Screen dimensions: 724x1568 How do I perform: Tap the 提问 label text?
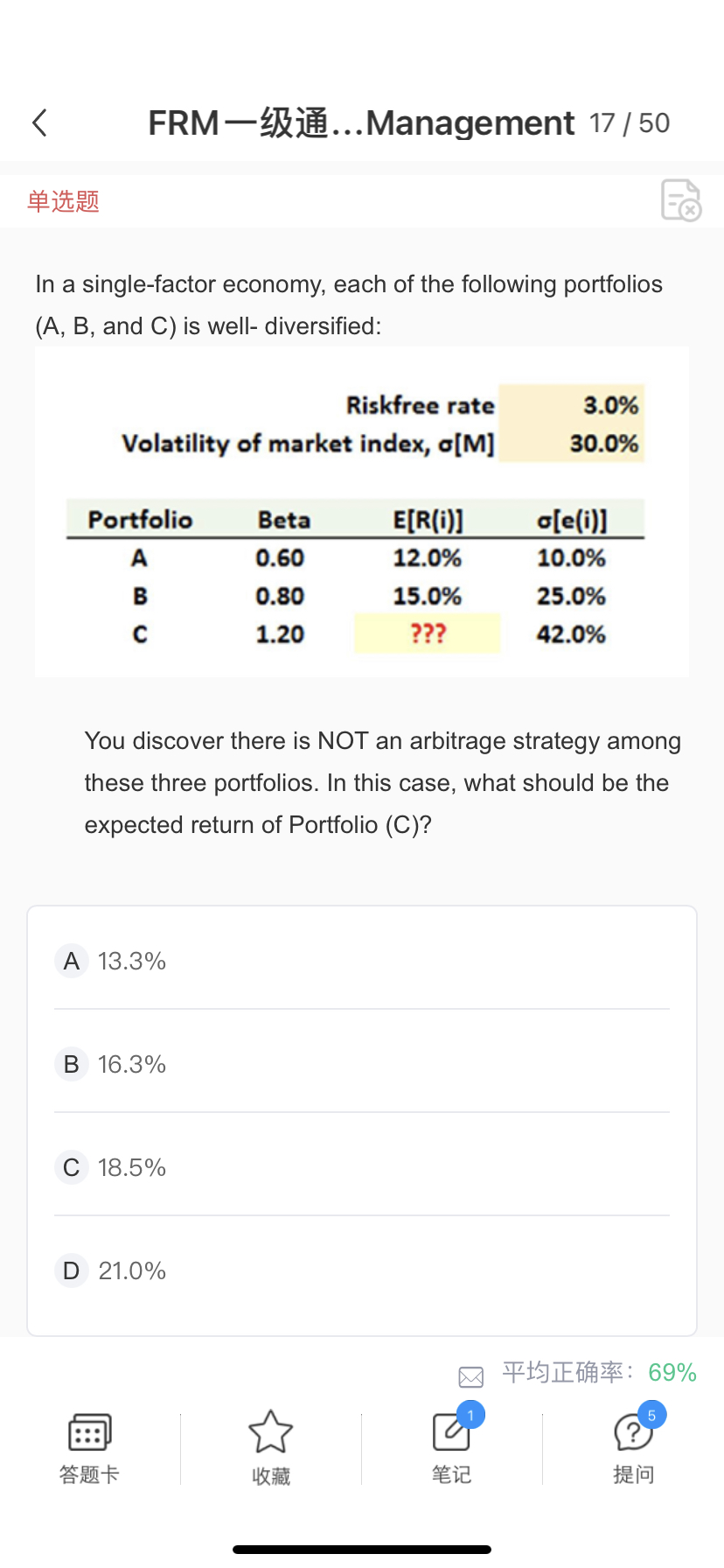pos(633,1475)
